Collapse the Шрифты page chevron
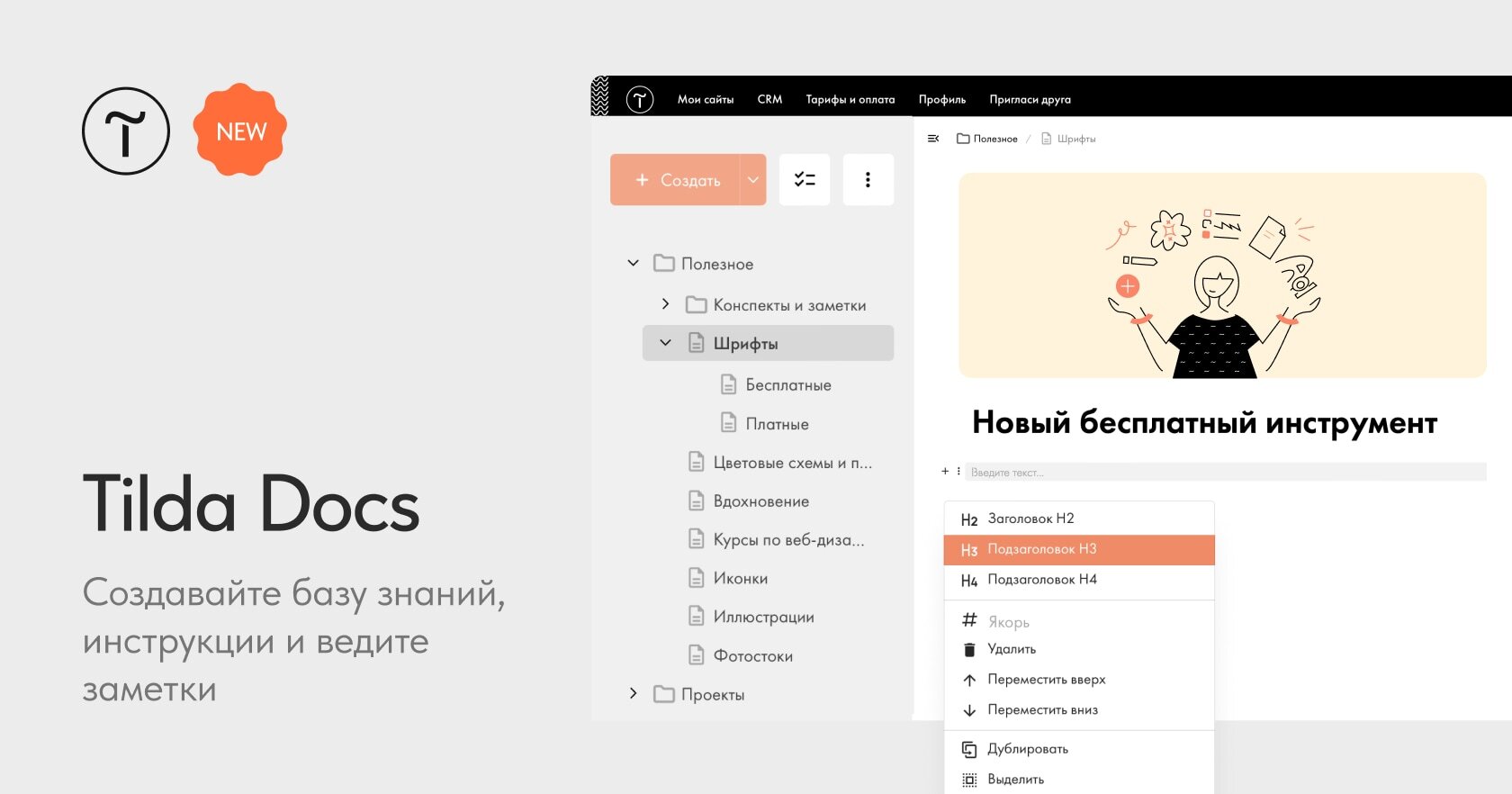 pos(665,343)
